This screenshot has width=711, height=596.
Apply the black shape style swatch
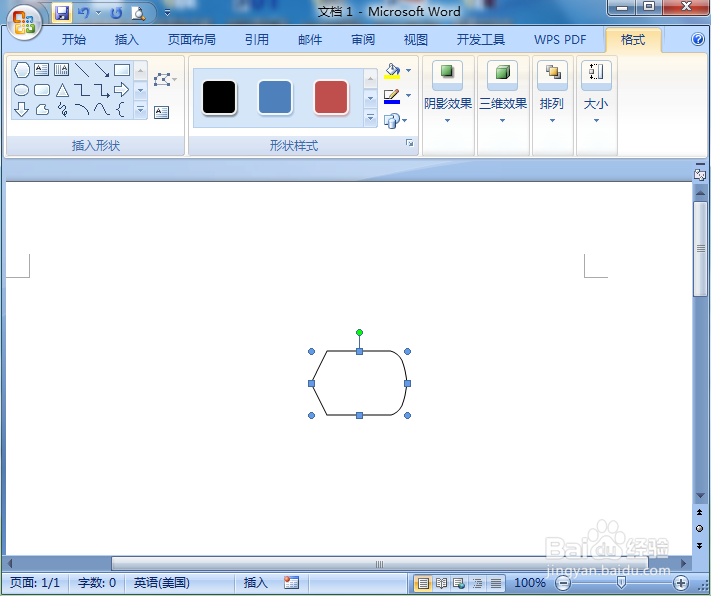pyautogui.click(x=219, y=98)
